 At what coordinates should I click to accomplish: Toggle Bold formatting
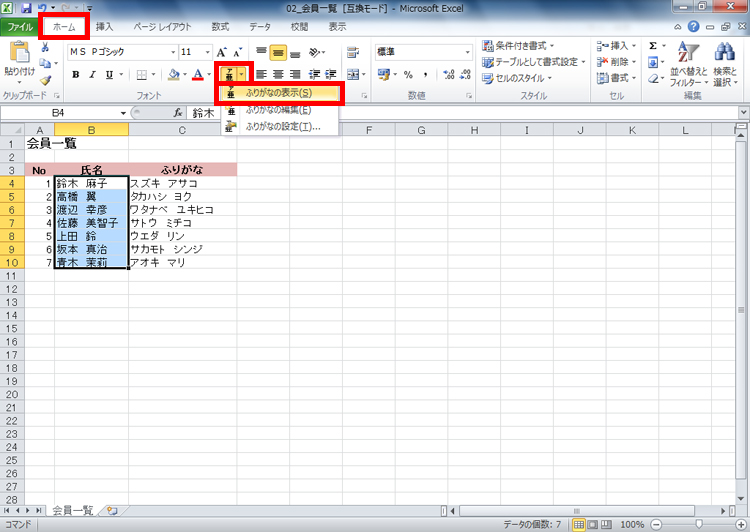point(76,75)
